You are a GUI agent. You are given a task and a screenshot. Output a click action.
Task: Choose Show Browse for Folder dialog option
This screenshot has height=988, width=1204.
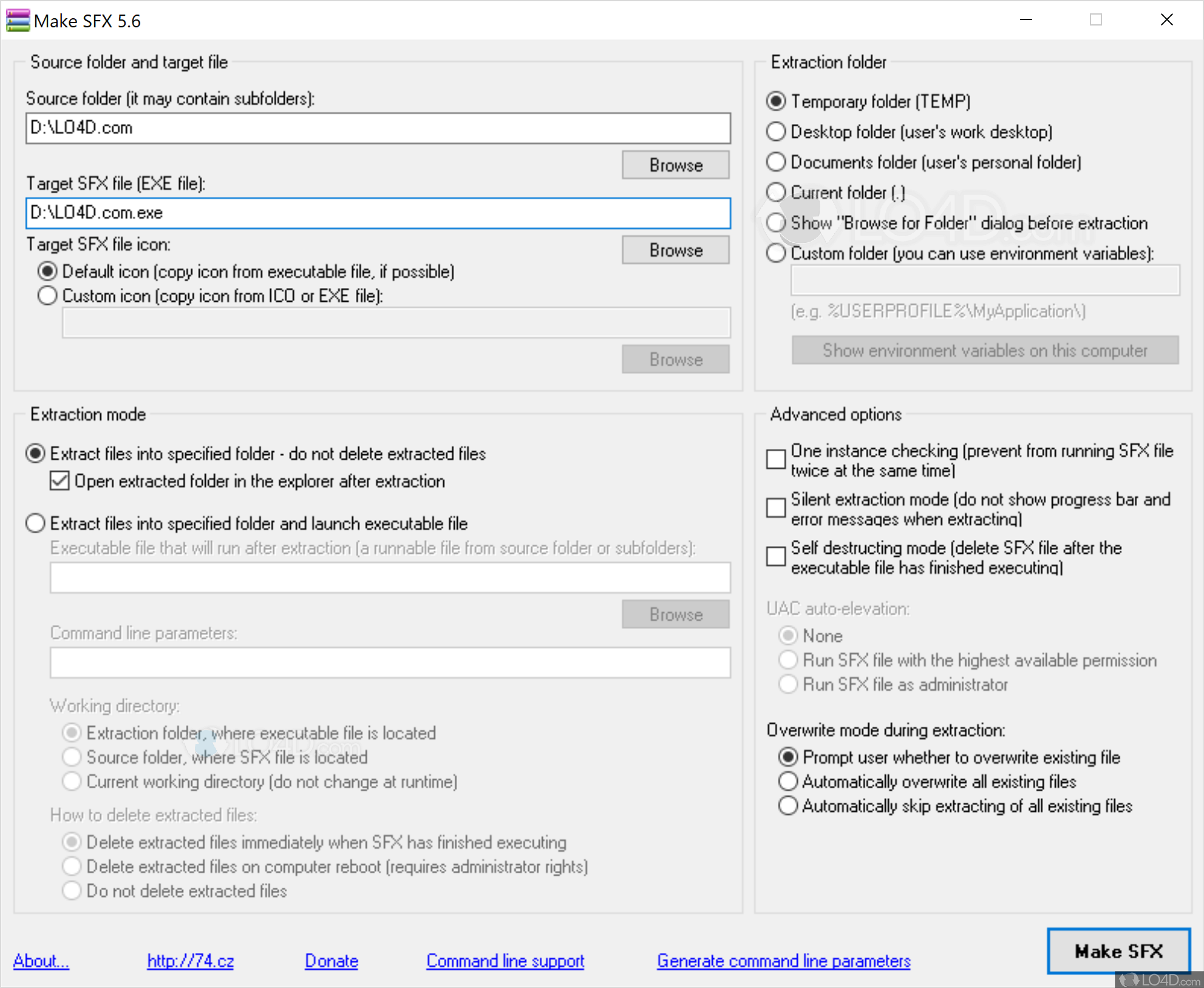pos(776,223)
